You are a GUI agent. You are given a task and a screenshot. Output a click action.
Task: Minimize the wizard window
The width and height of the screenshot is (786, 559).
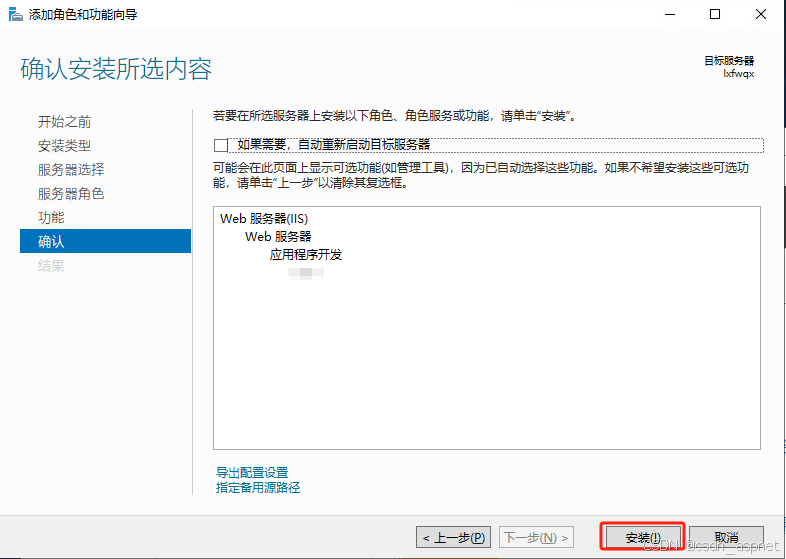pyautogui.click(x=670, y=15)
